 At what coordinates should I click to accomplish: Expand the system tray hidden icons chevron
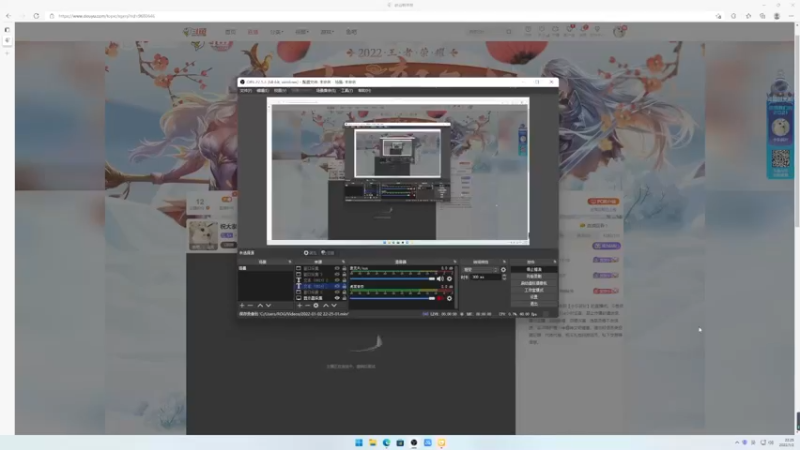(737, 442)
